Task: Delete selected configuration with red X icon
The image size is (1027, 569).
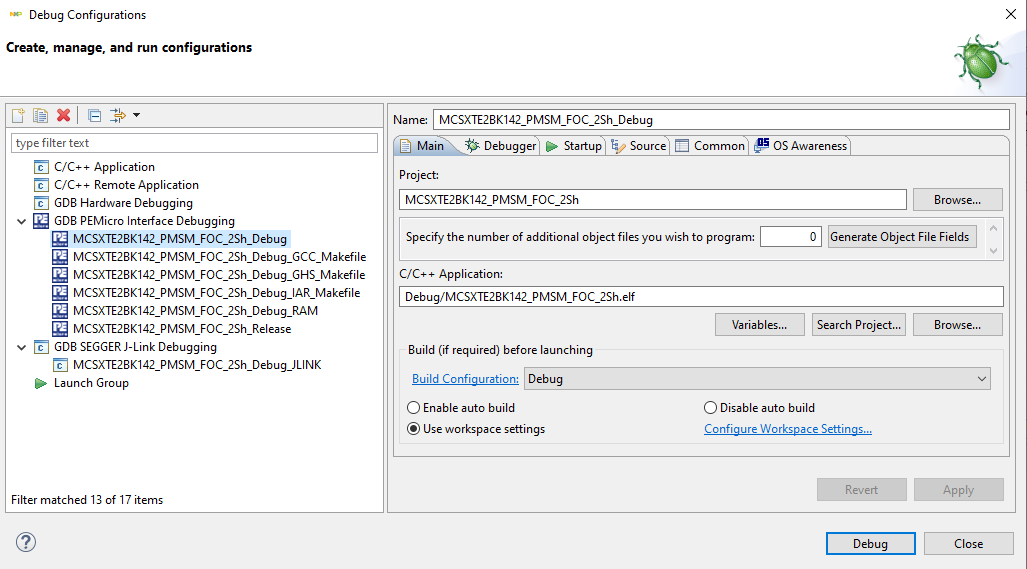Action: 63,116
